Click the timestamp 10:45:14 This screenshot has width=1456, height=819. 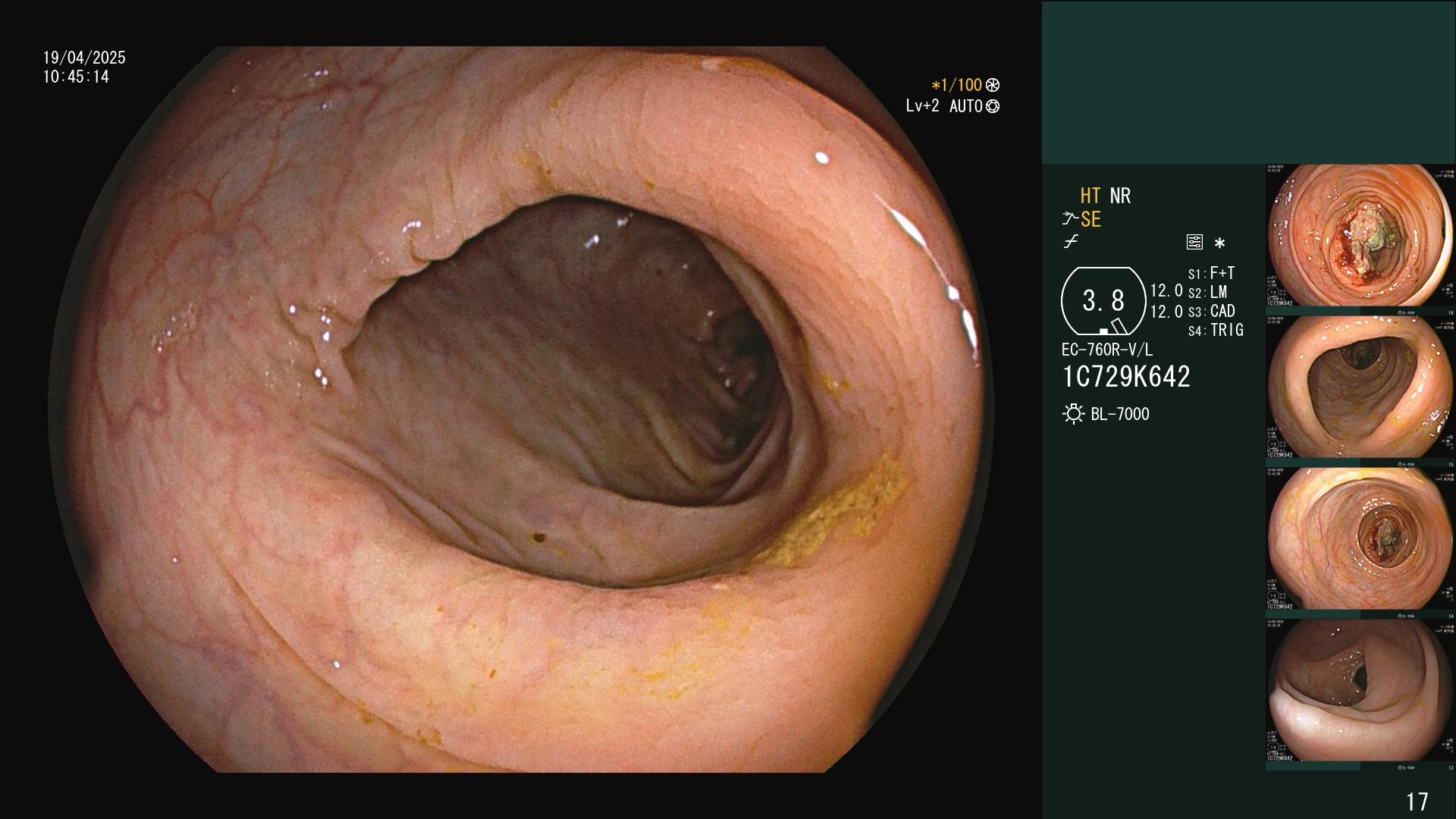(76, 77)
